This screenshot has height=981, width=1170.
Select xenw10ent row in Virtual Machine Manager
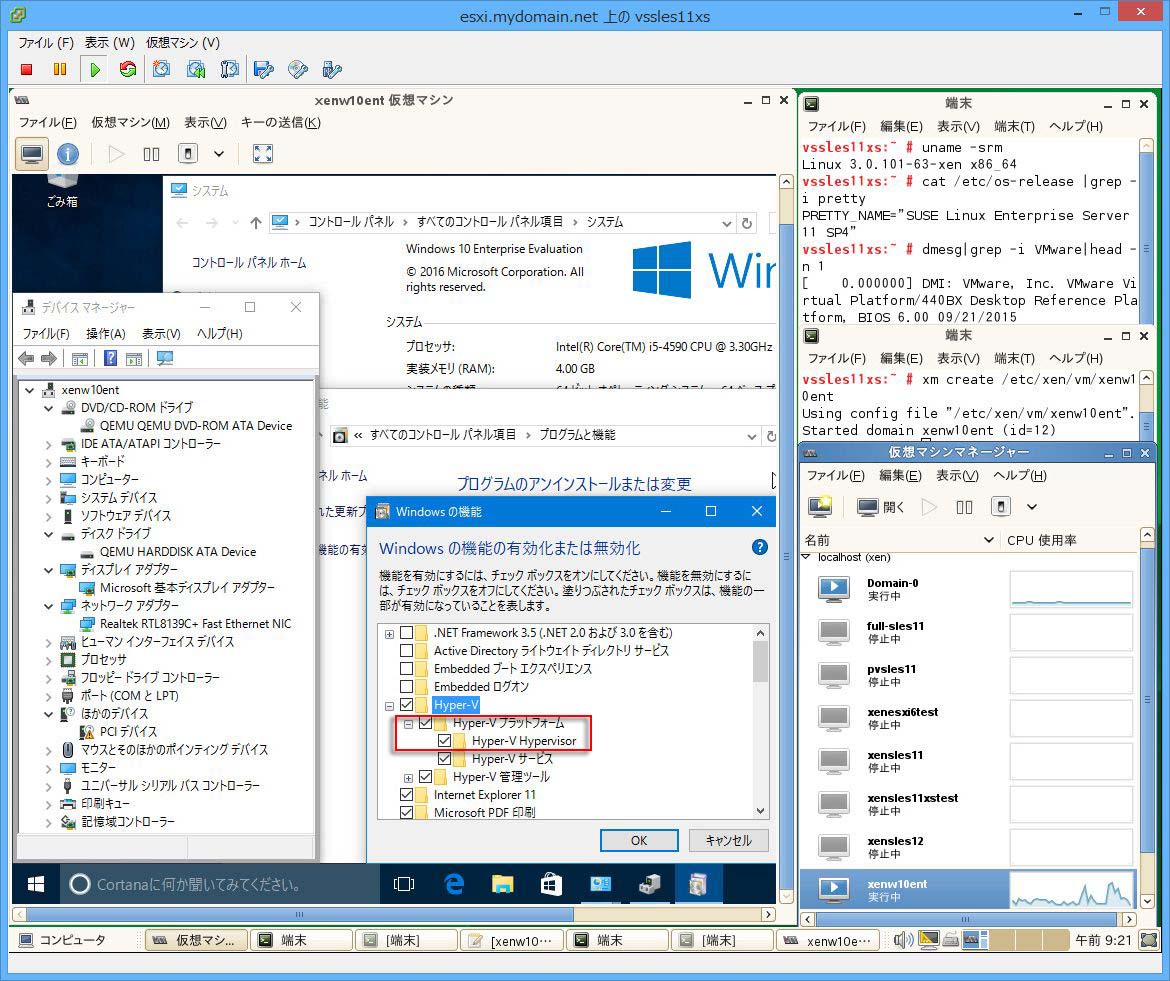coord(967,890)
